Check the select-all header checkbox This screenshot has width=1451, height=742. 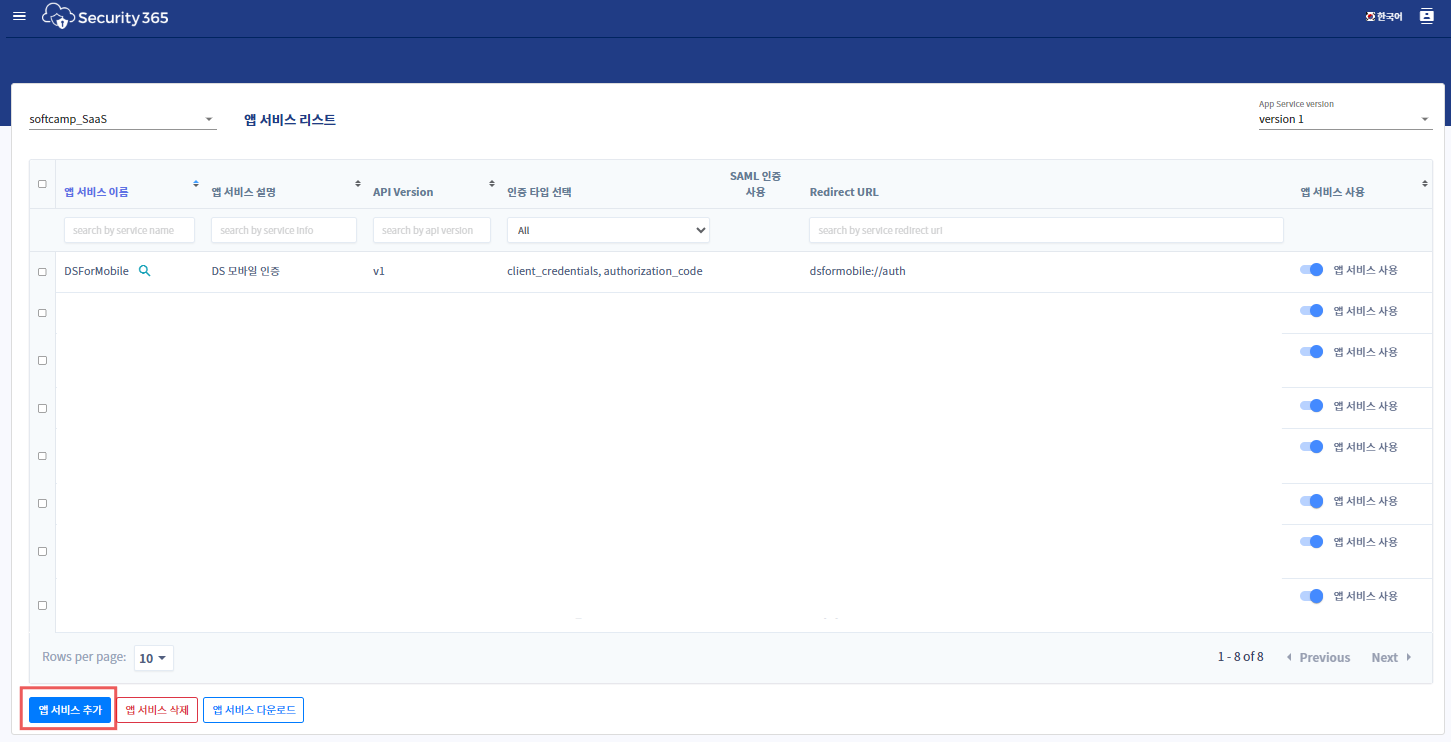coord(42,184)
